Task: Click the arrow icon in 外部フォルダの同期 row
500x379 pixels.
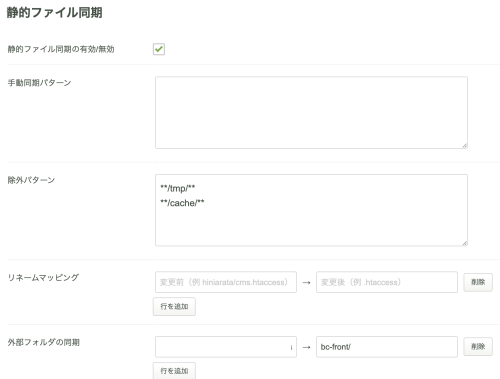Action: pyautogui.click(x=306, y=347)
